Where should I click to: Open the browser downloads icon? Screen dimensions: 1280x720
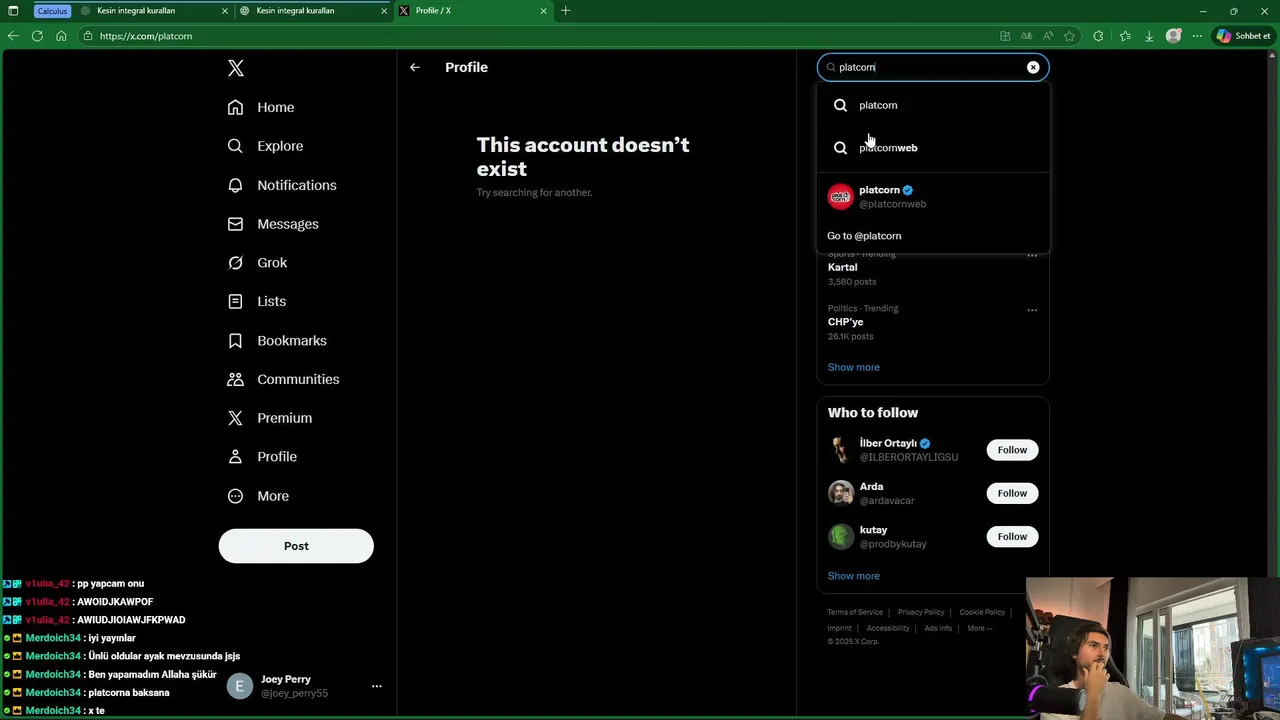pos(1149,36)
